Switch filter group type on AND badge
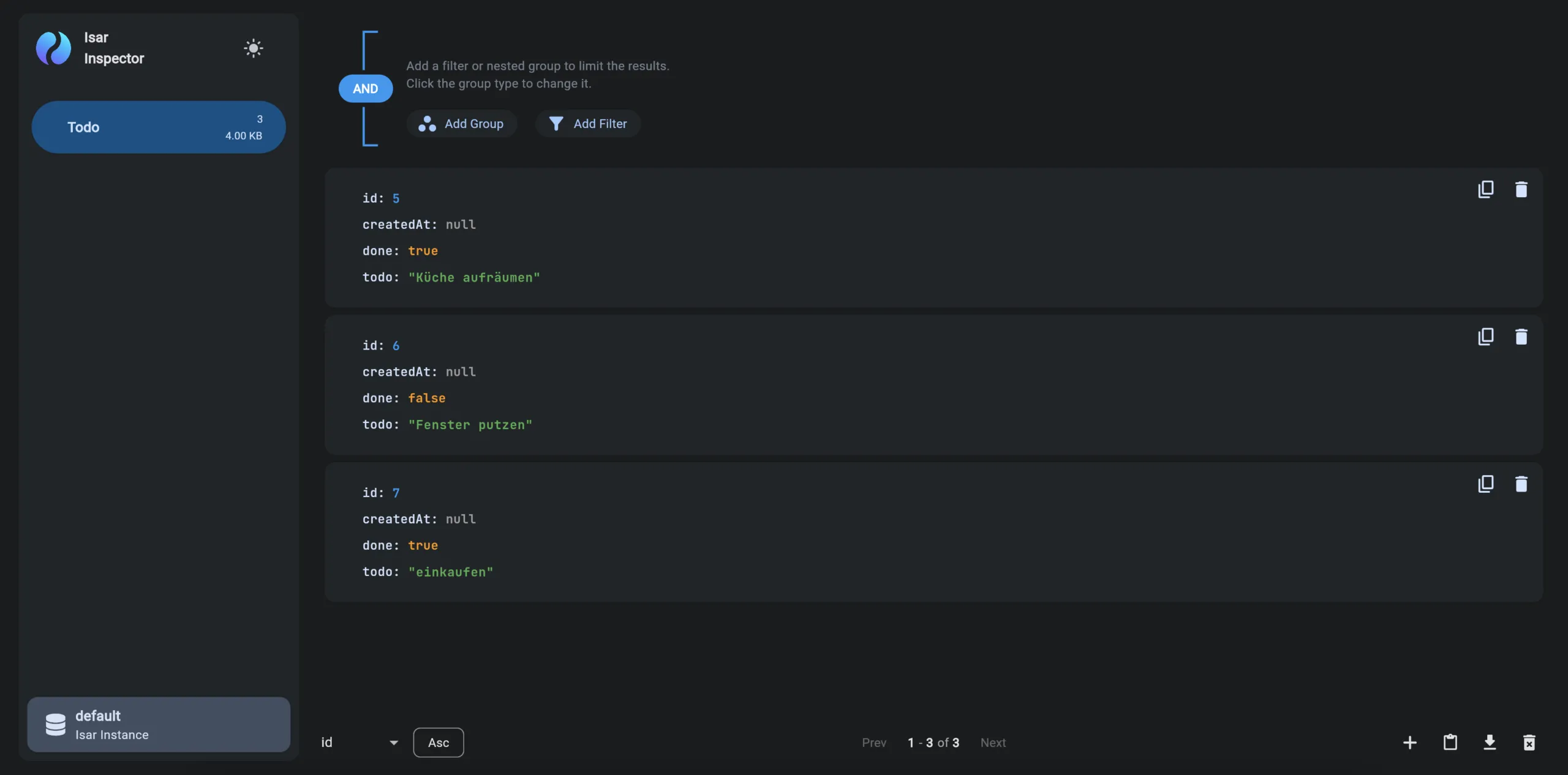This screenshot has width=1568, height=775. pos(365,88)
